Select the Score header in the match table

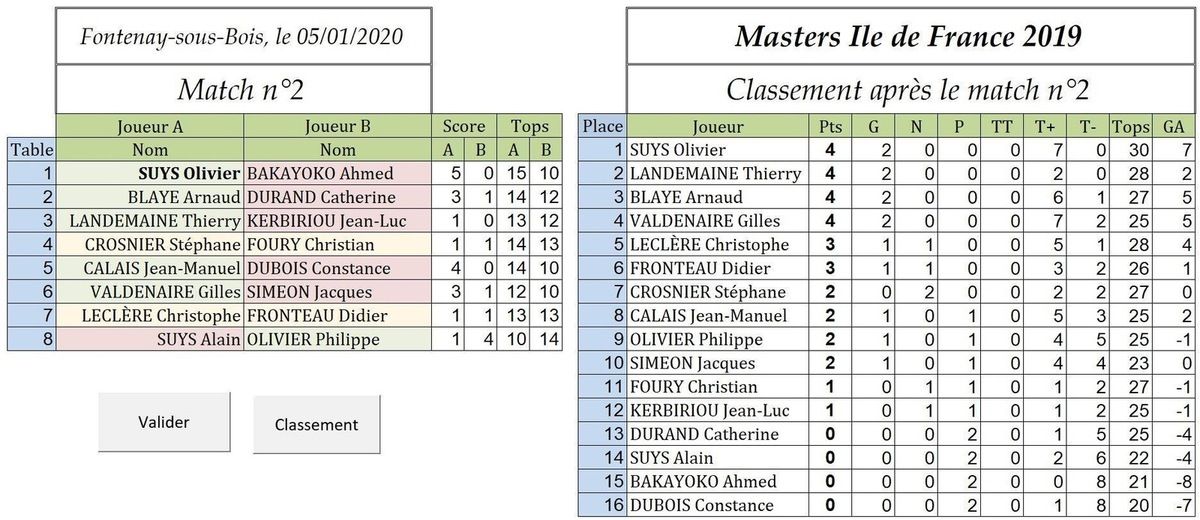(x=464, y=126)
